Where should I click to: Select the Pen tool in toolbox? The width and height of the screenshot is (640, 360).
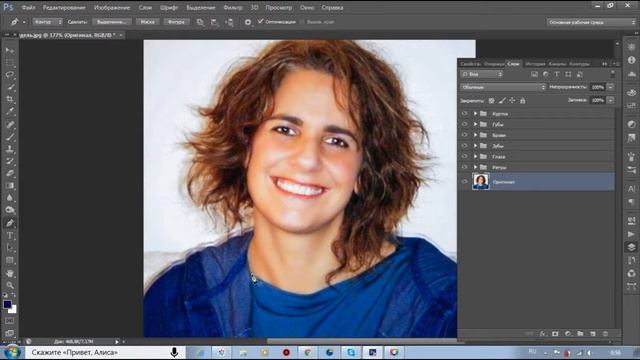point(10,223)
